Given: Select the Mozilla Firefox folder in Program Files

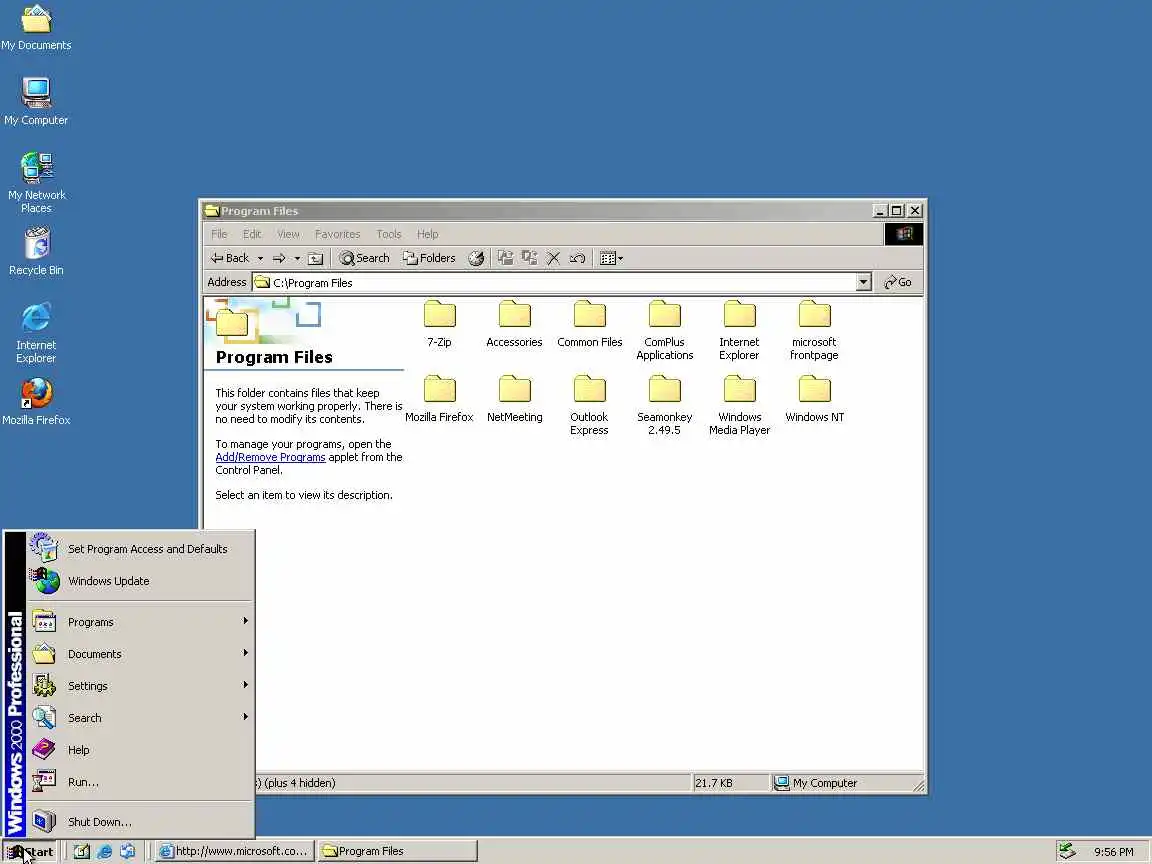Looking at the screenshot, I should click(x=439, y=399).
